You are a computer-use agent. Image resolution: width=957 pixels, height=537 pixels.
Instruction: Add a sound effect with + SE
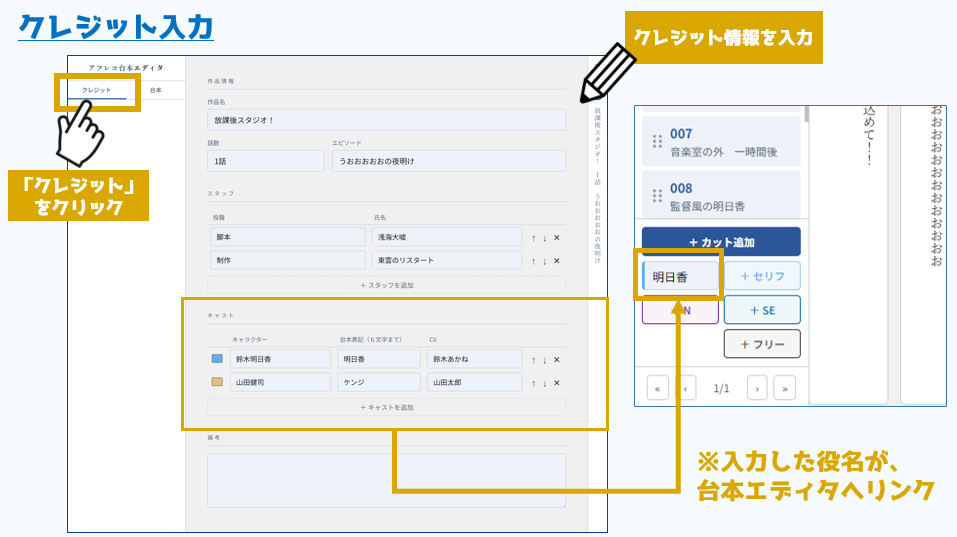click(761, 310)
